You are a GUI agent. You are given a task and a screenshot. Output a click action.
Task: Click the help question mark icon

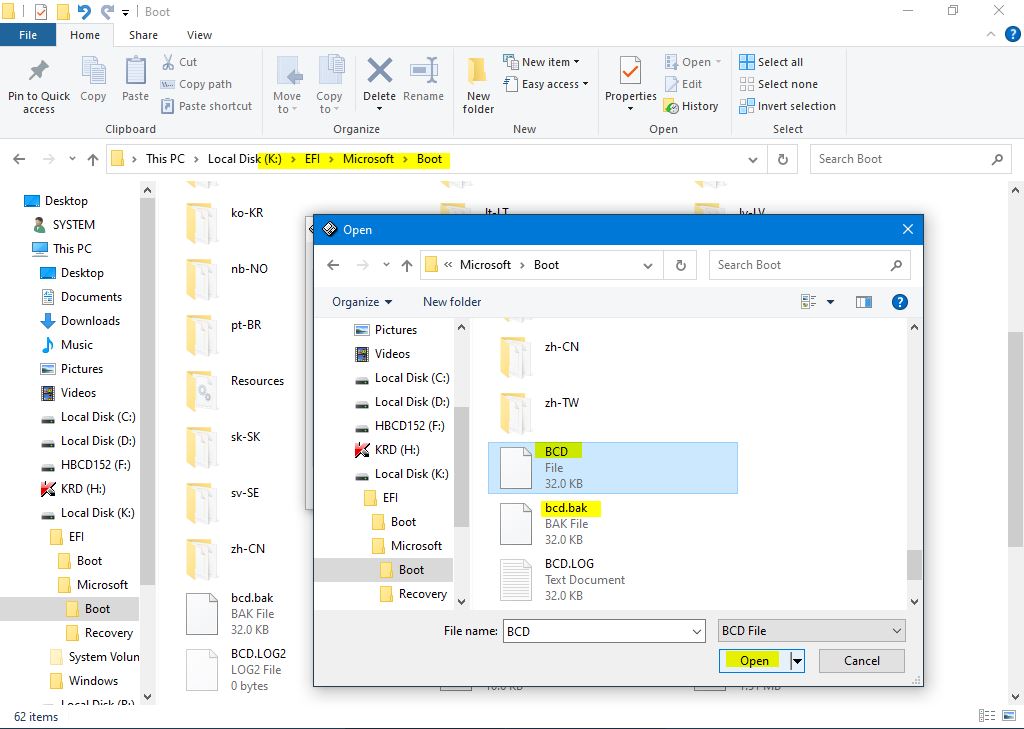coord(899,302)
